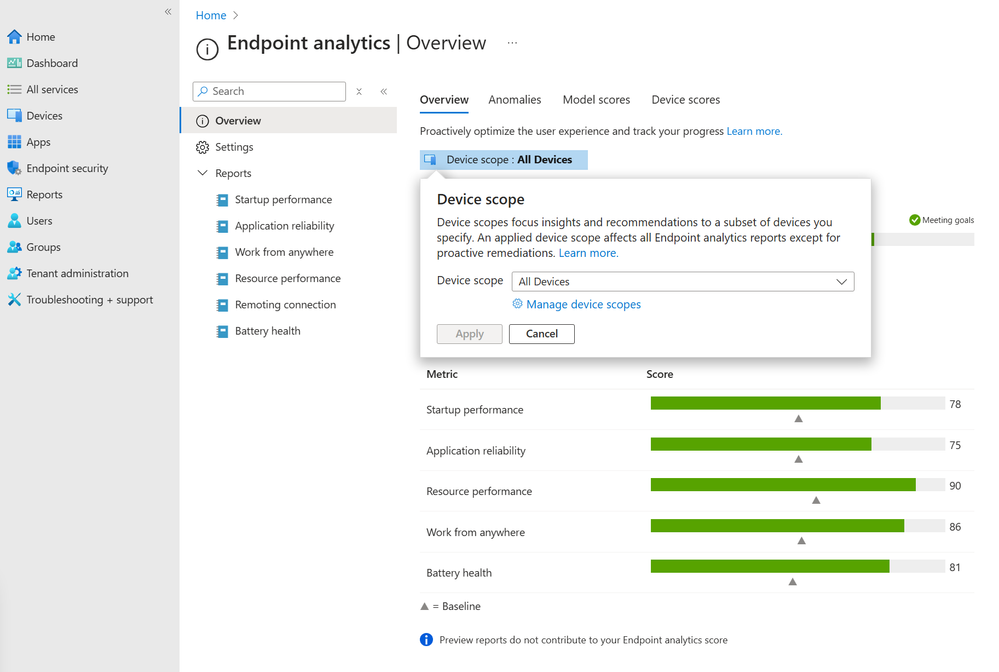Switch to the Device scores tab
This screenshot has width=999, height=672.
[x=686, y=100]
